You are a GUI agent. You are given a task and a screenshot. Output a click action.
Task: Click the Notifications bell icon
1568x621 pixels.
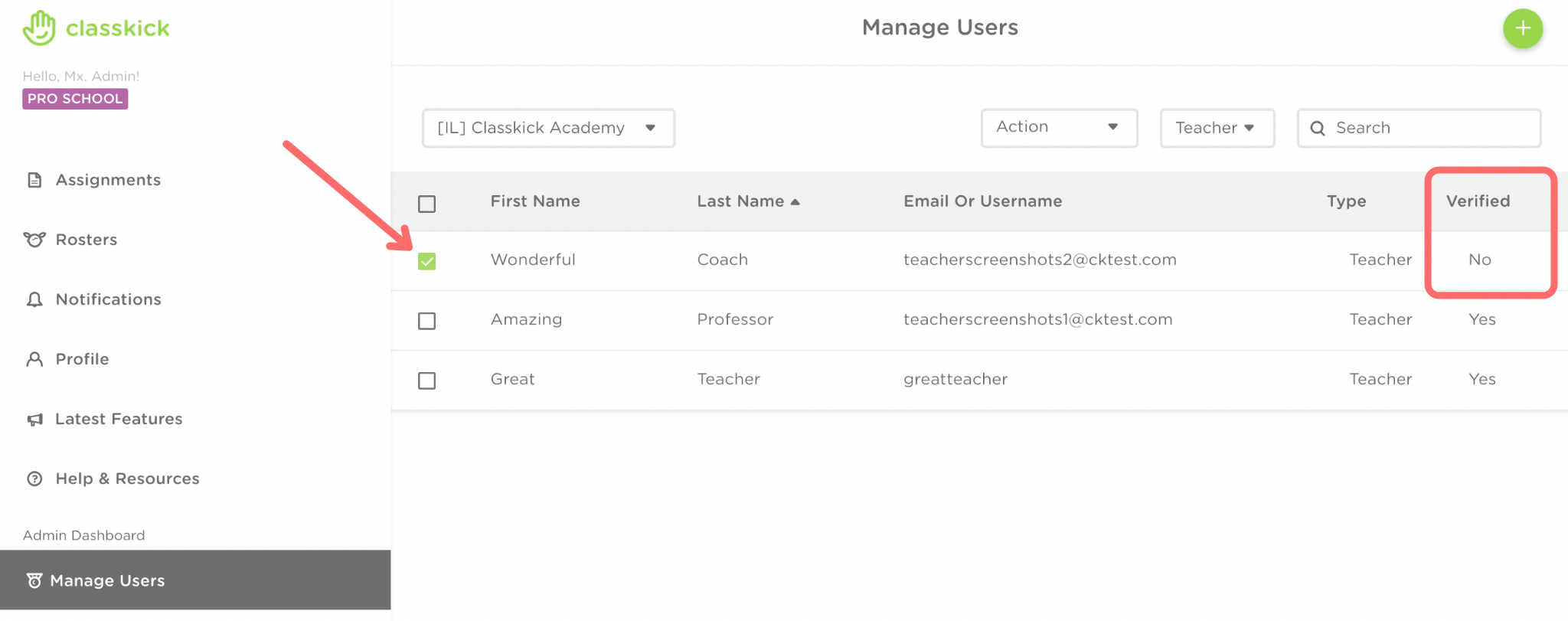pyautogui.click(x=34, y=299)
